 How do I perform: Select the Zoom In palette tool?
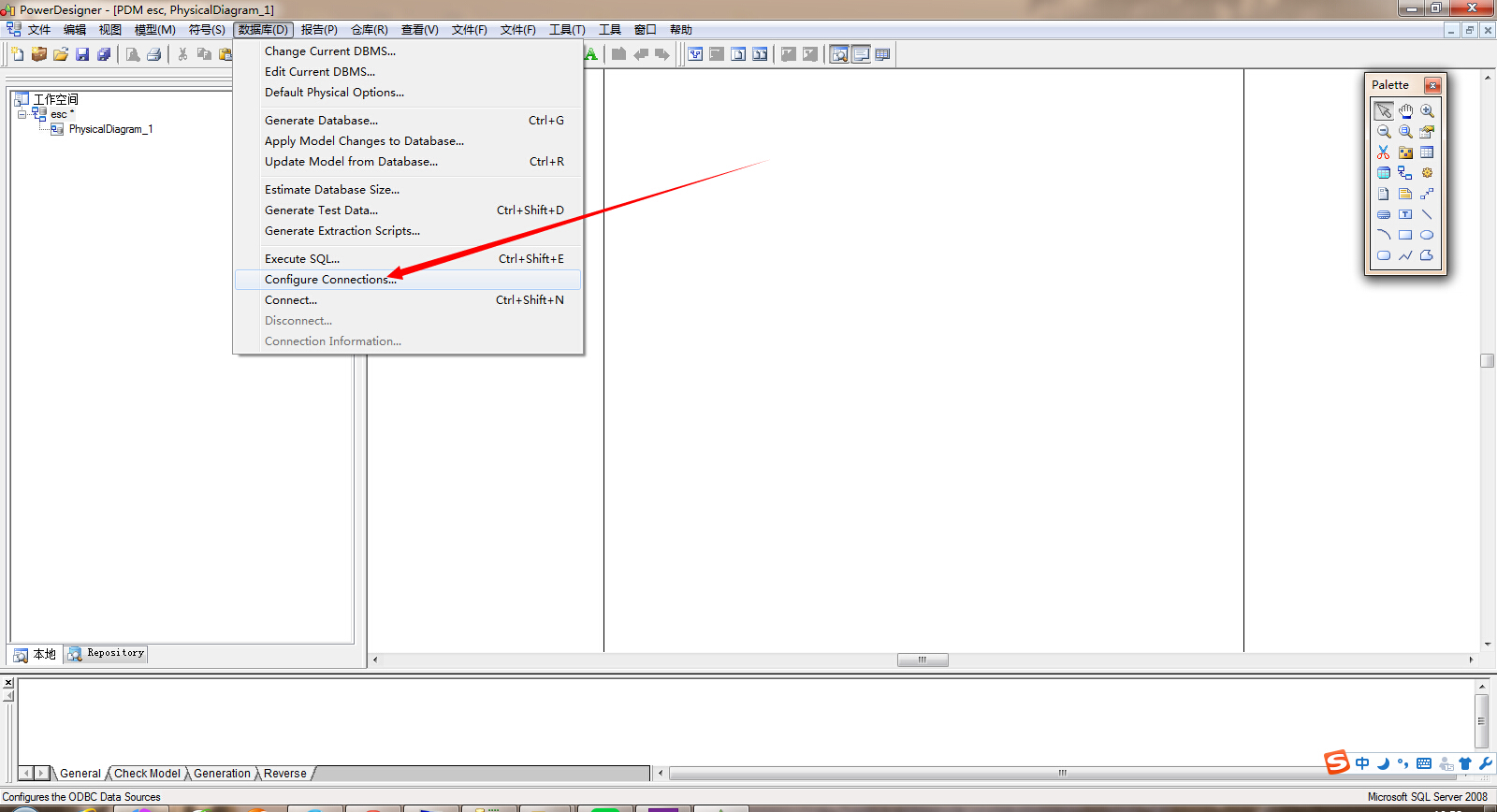tap(1427, 110)
